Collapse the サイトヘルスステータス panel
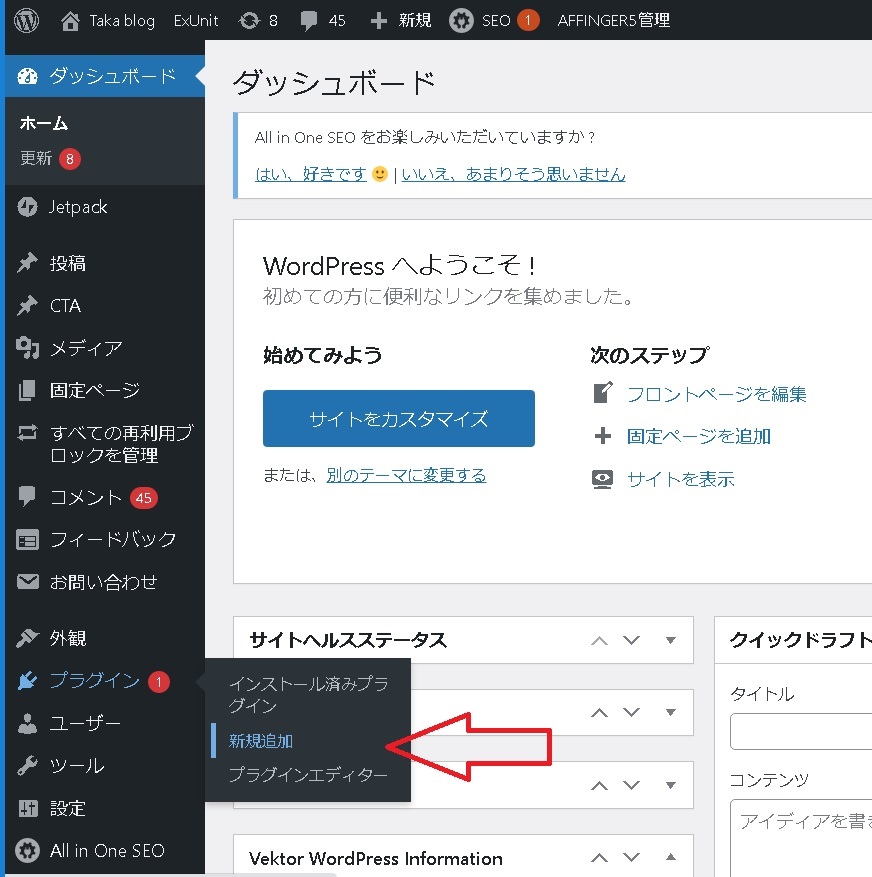Viewport: 872px width, 877px height. pyautogui.click(x=671, y=640)
